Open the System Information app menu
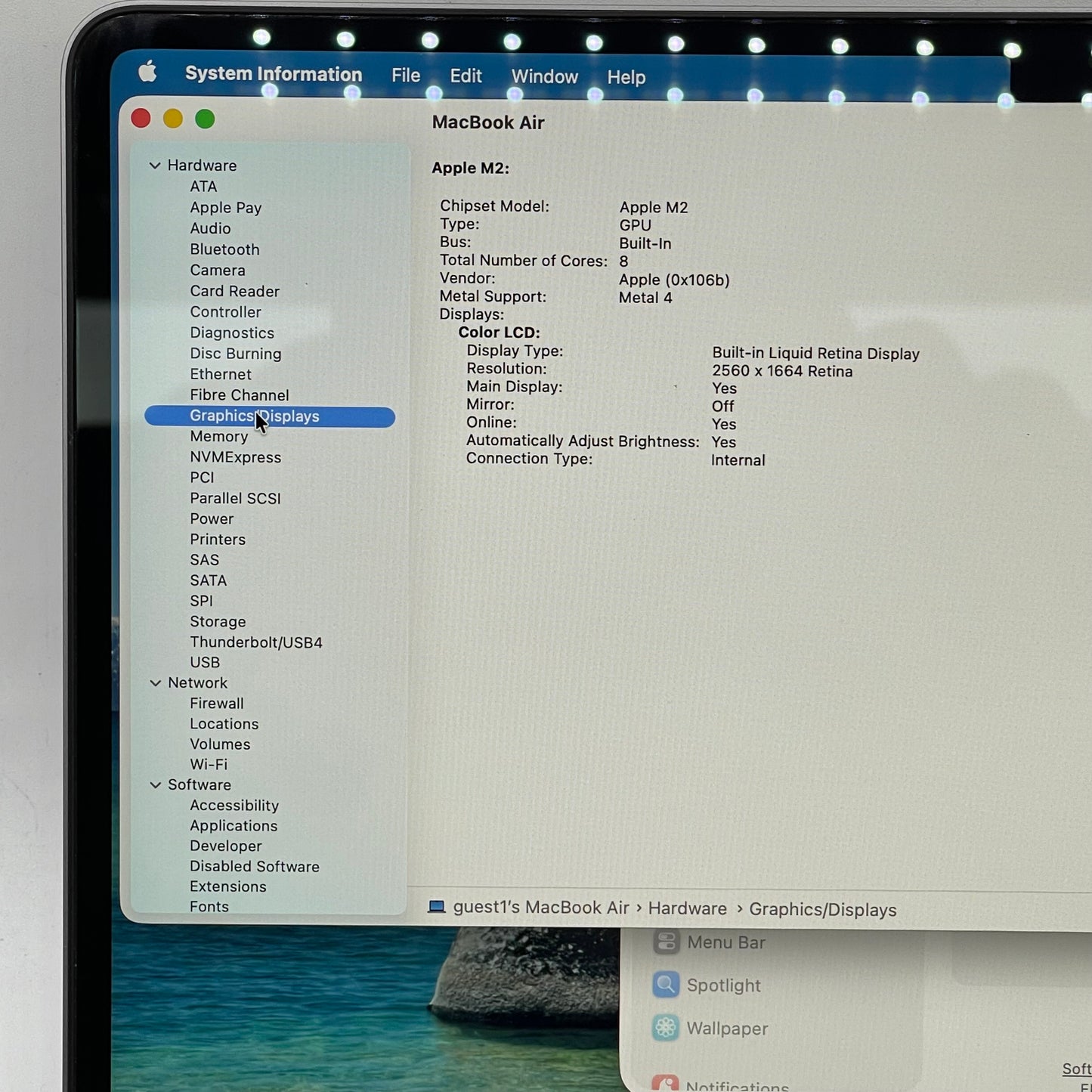This screenshot has height=1092, width=1092. [274, 74]
